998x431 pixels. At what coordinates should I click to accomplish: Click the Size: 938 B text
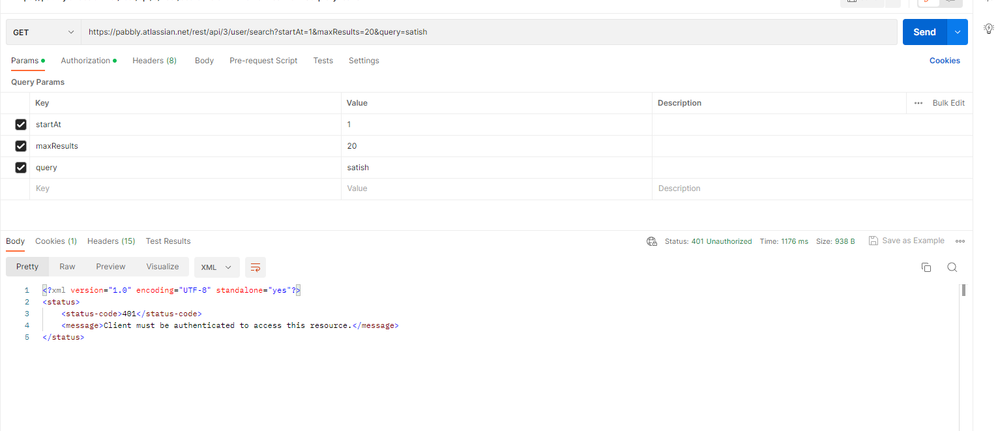tap(836, 241)
